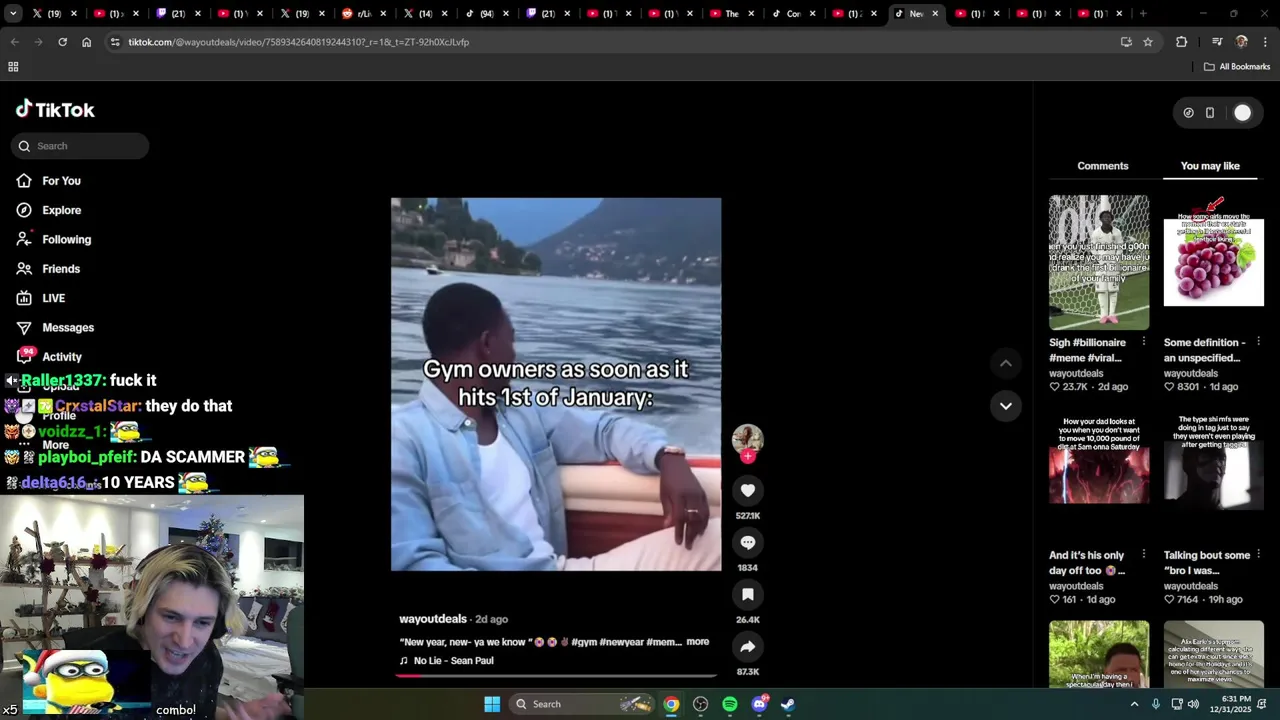
Task: Click the main video player to pause
Action: coord(555,384)
